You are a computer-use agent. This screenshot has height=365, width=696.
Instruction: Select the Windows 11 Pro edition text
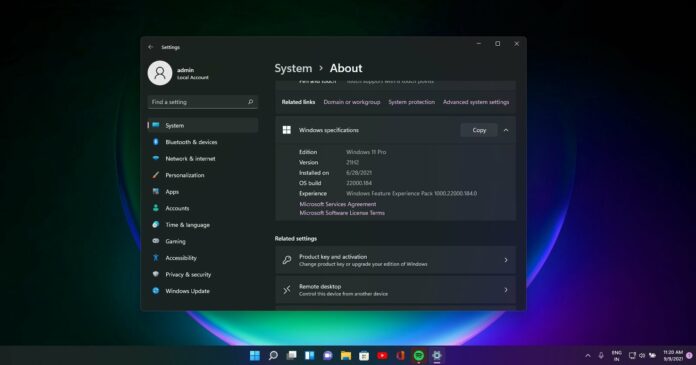(x=366, y=152)
